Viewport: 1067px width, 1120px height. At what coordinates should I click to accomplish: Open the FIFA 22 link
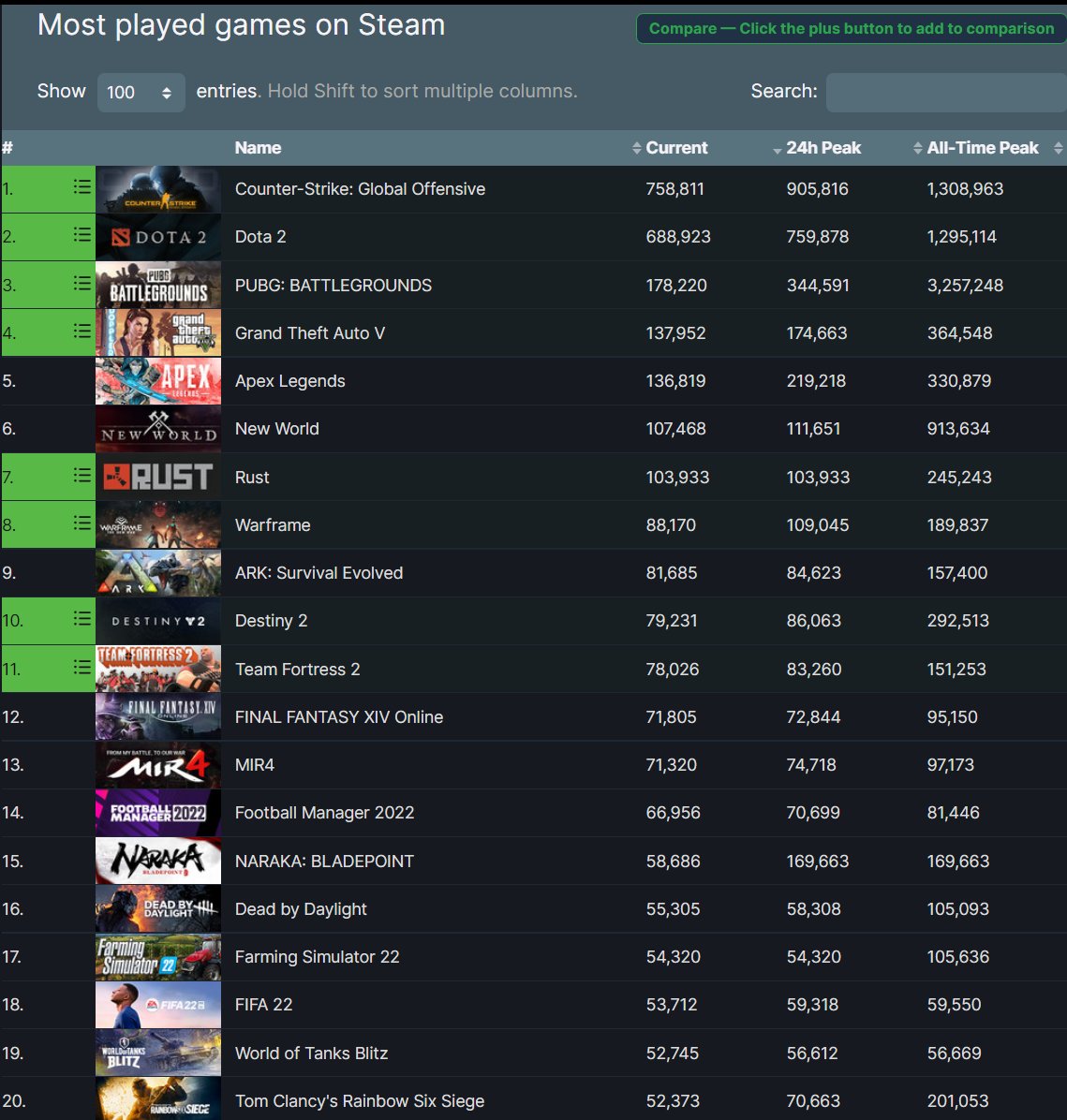click(264, 1005)
